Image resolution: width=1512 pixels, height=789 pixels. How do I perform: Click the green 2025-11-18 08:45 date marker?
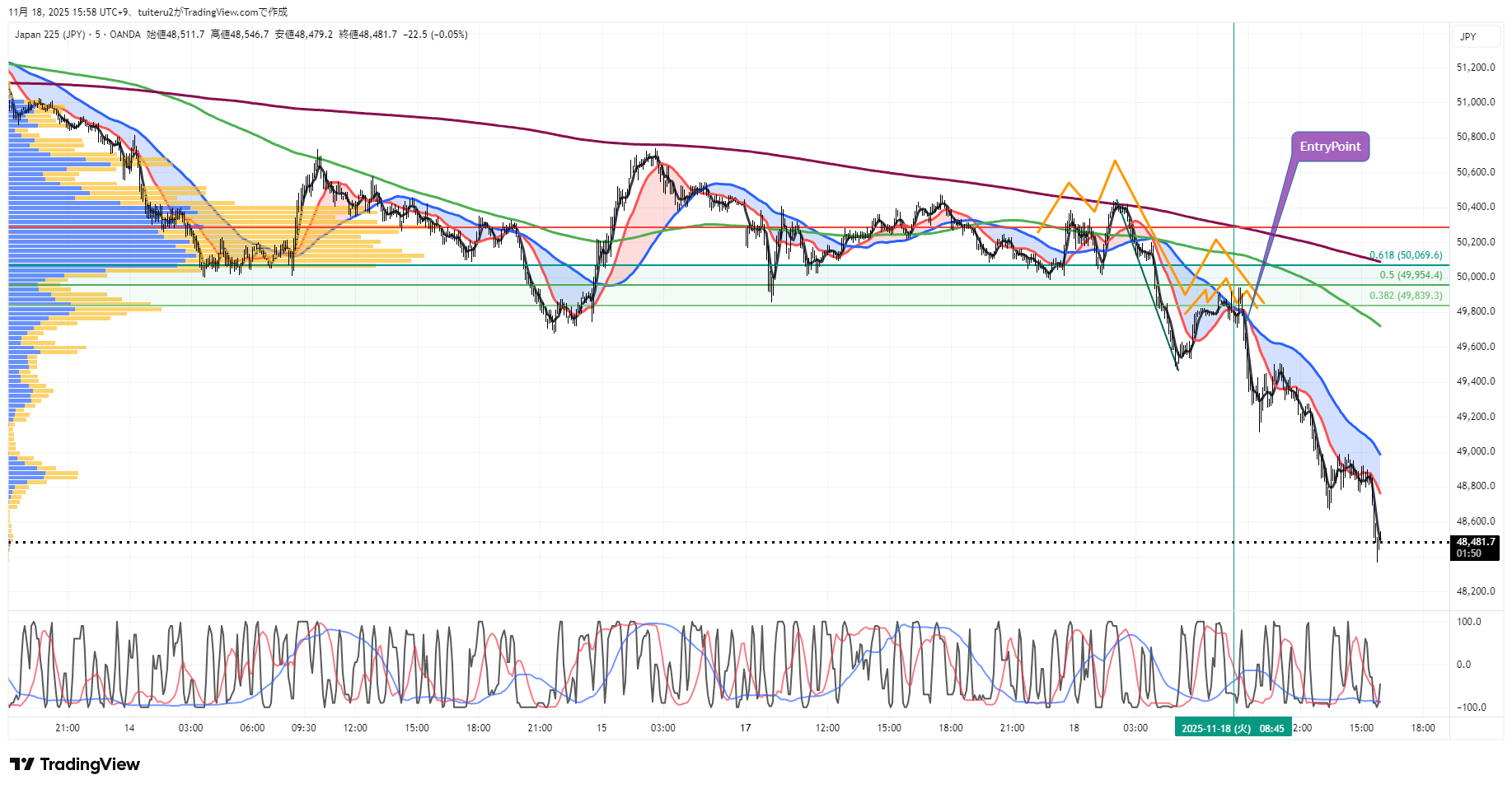[x=1233, y=728]
